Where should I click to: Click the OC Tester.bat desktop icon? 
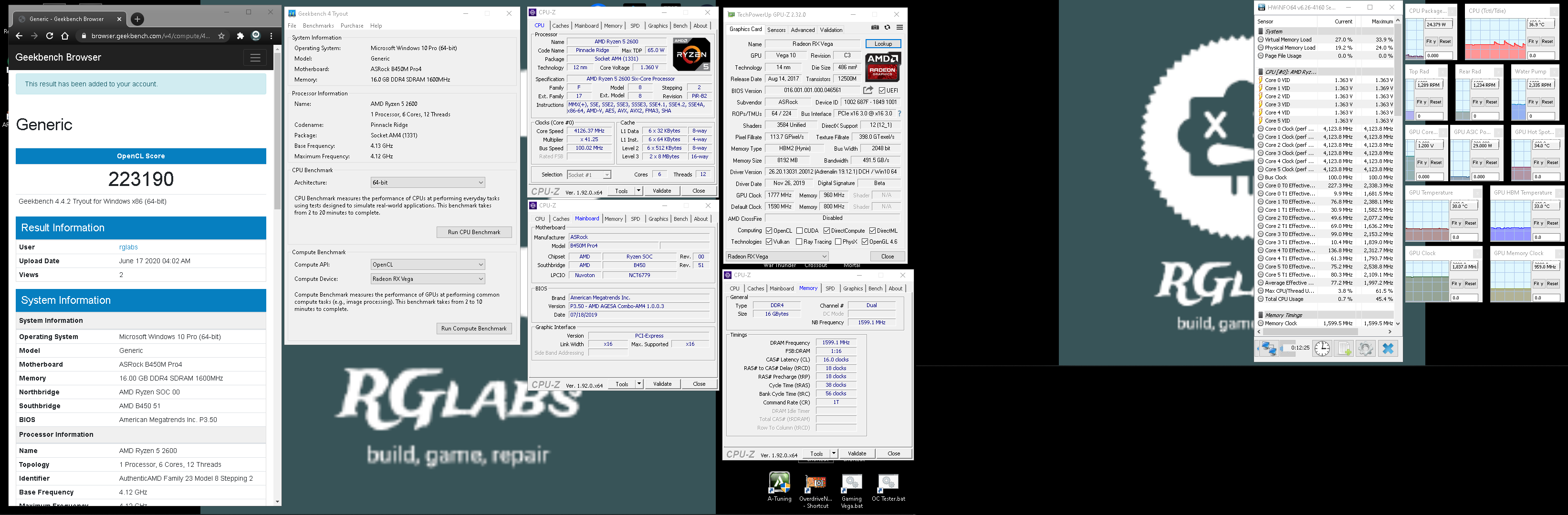(x=888, y=488)
